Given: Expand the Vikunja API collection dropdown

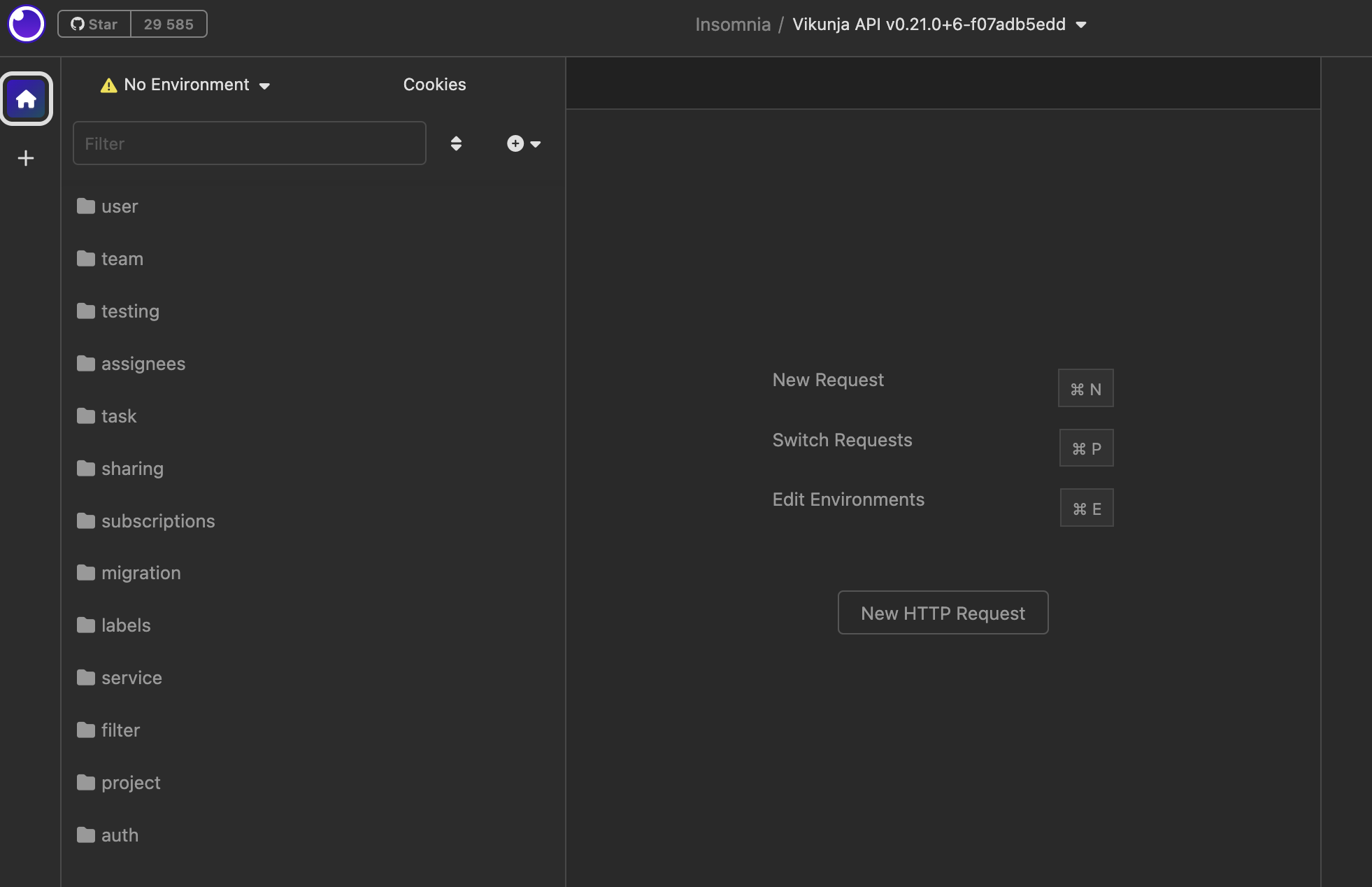Looking at the screenshot, I should pyautogui.click(x=939, y=24).
